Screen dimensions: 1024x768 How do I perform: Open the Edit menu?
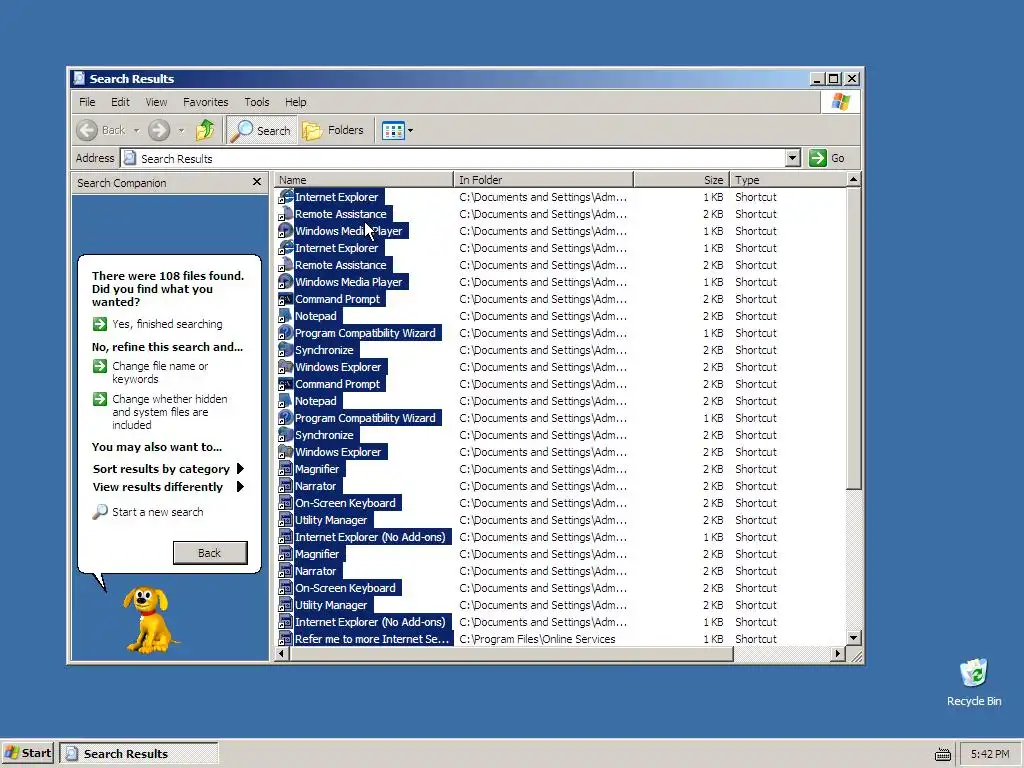120,102
